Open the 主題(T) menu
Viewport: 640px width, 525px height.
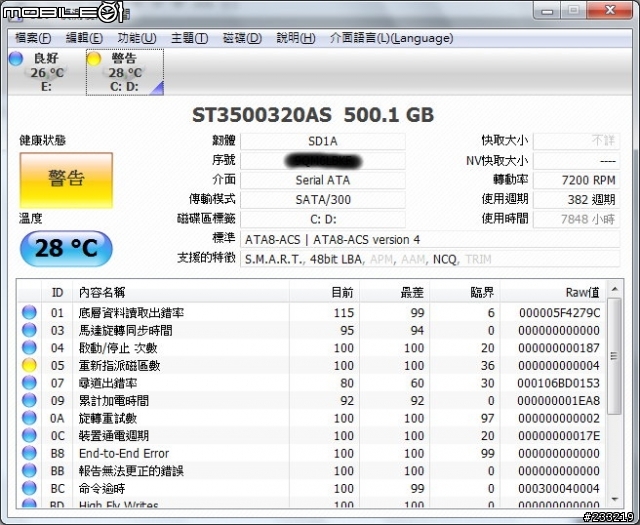[x=189, y=38]
